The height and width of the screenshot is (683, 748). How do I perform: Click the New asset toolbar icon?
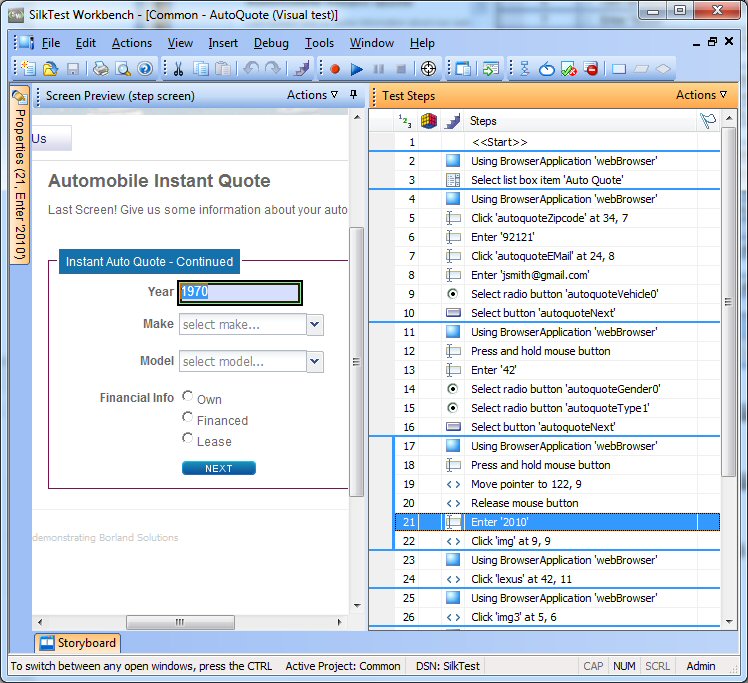tap(29, 69)
